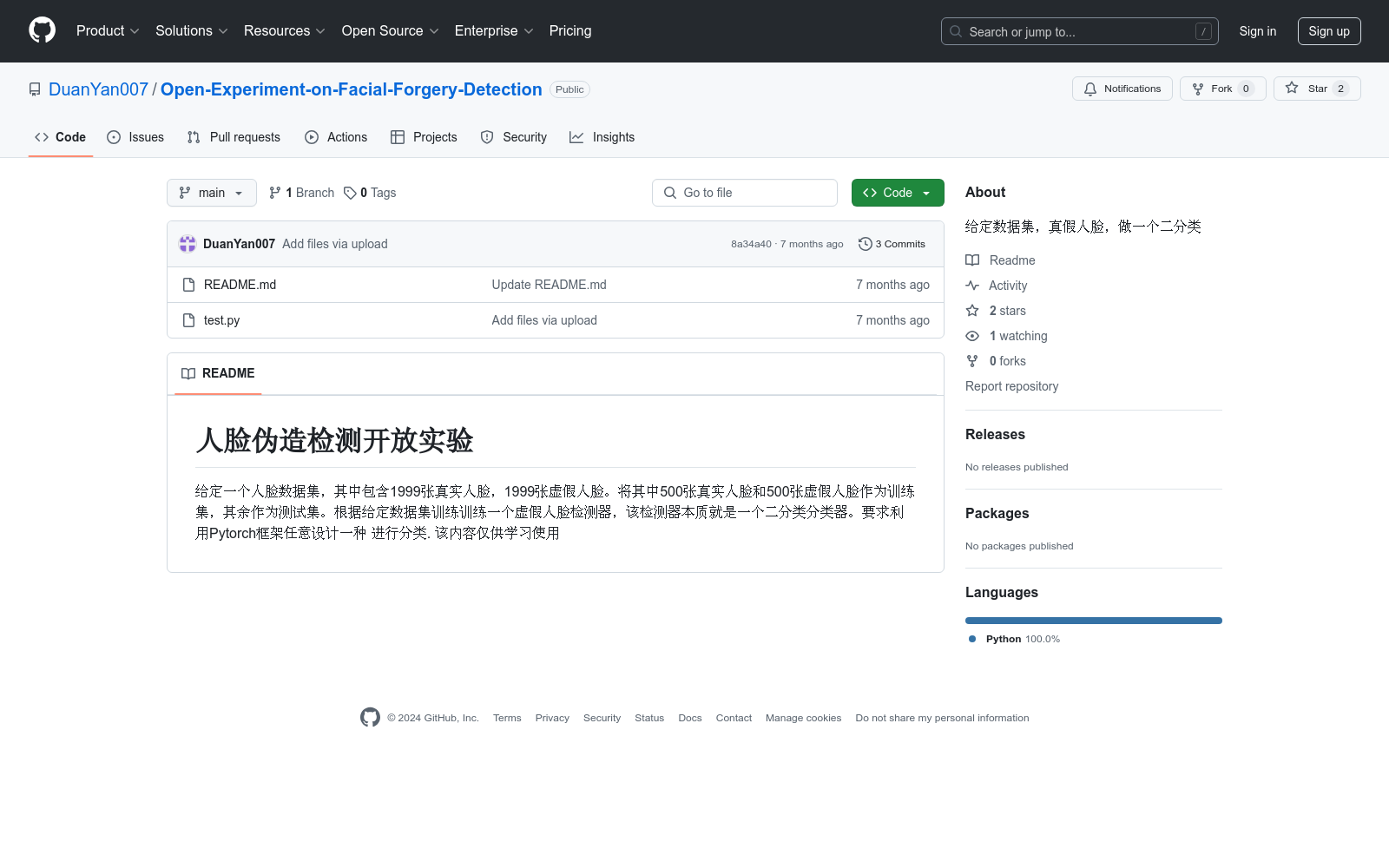Screen dimensions: 1389x868
Task: Click the Search or jump to field
Action: click(1080, 31)
